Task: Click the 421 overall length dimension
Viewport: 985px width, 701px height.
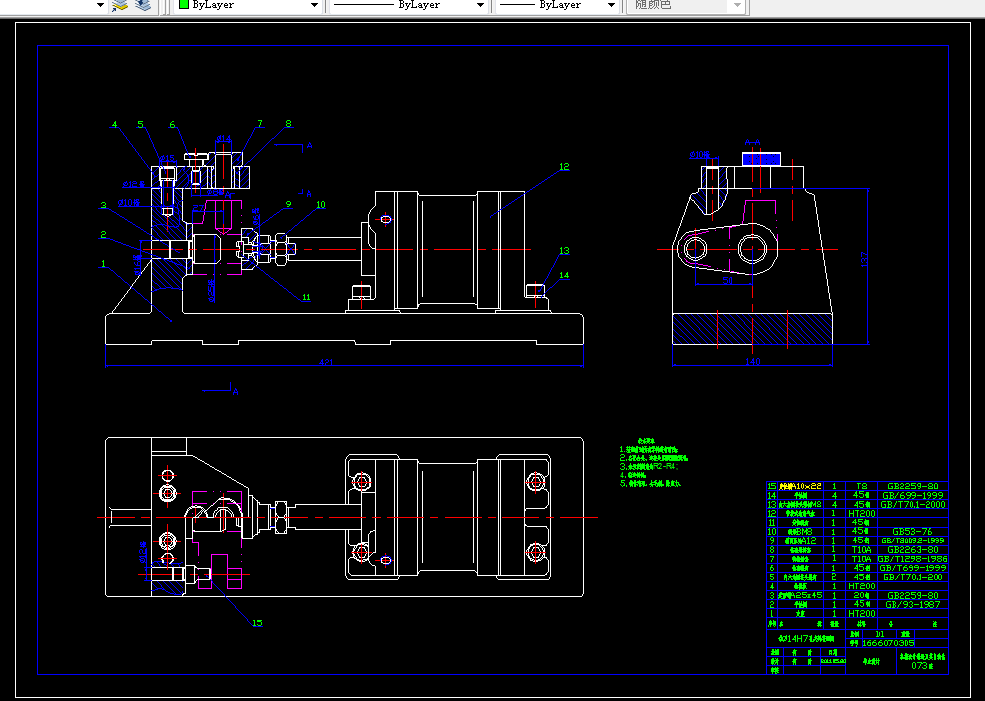Action: (x=327, y=362)
